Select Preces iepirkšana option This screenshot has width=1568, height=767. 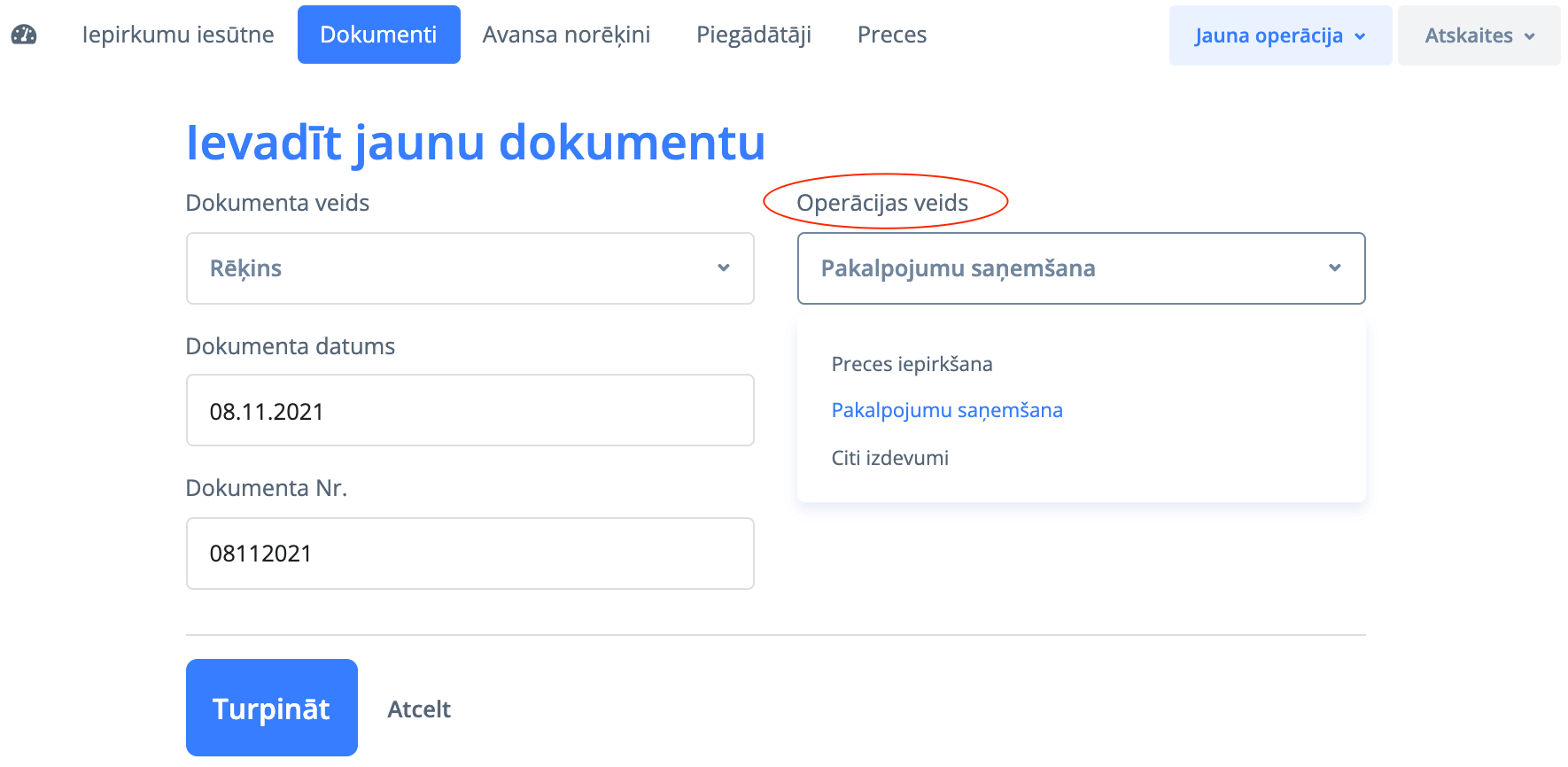pyautogui.click(x=912, y=364)
